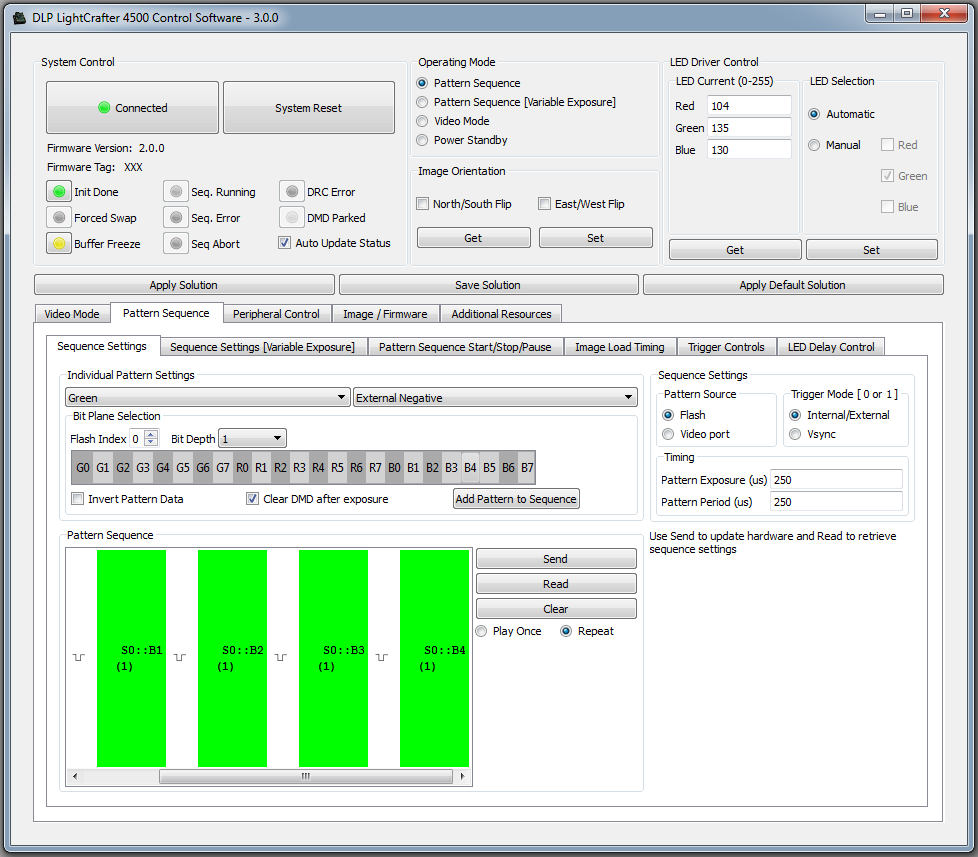
Task: Switch to Sequence Settings [Variable Exposure] tab
Action: tap(263, 347)
